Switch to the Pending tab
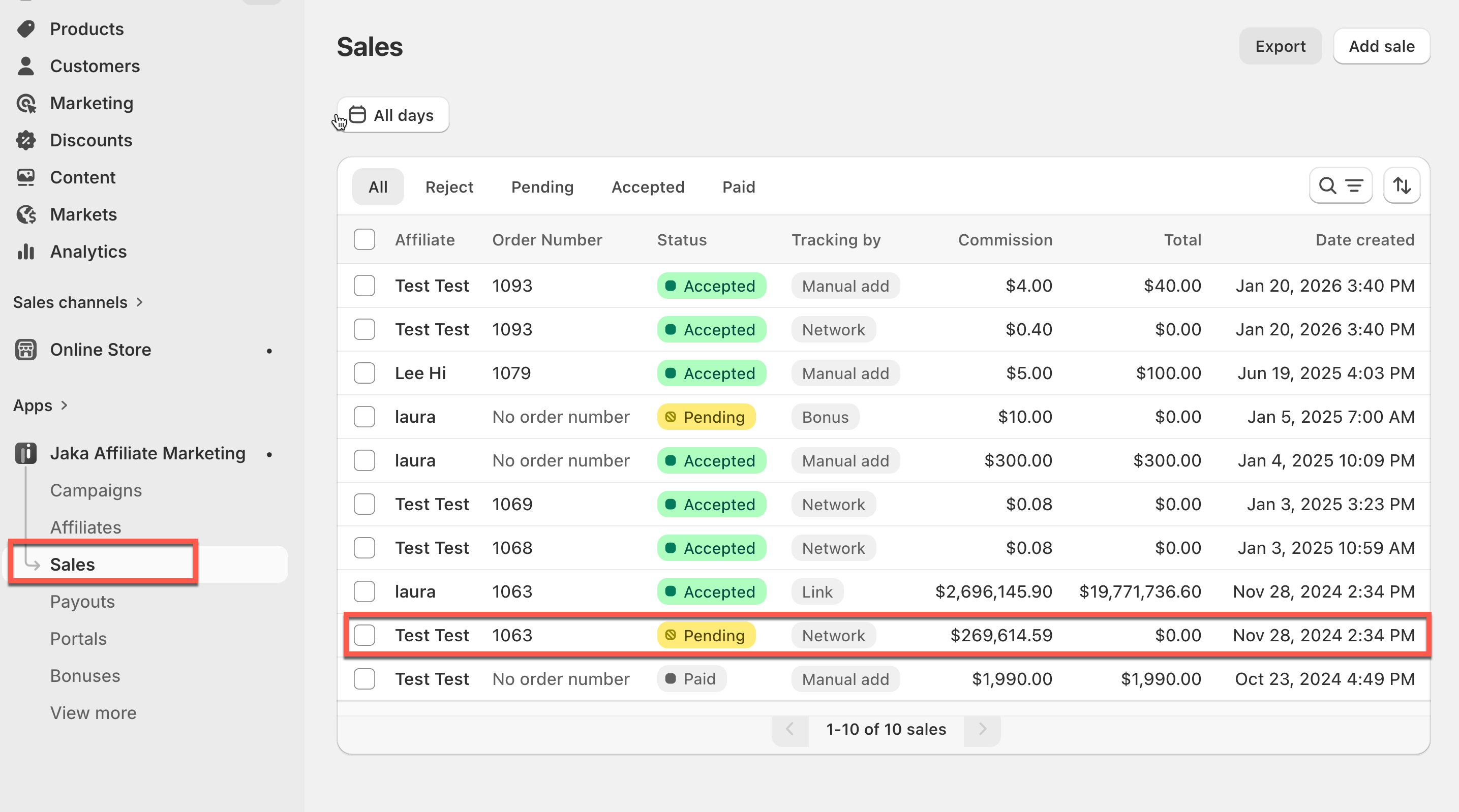Viewport: 1459px width, 812px height. coord(542,187)
